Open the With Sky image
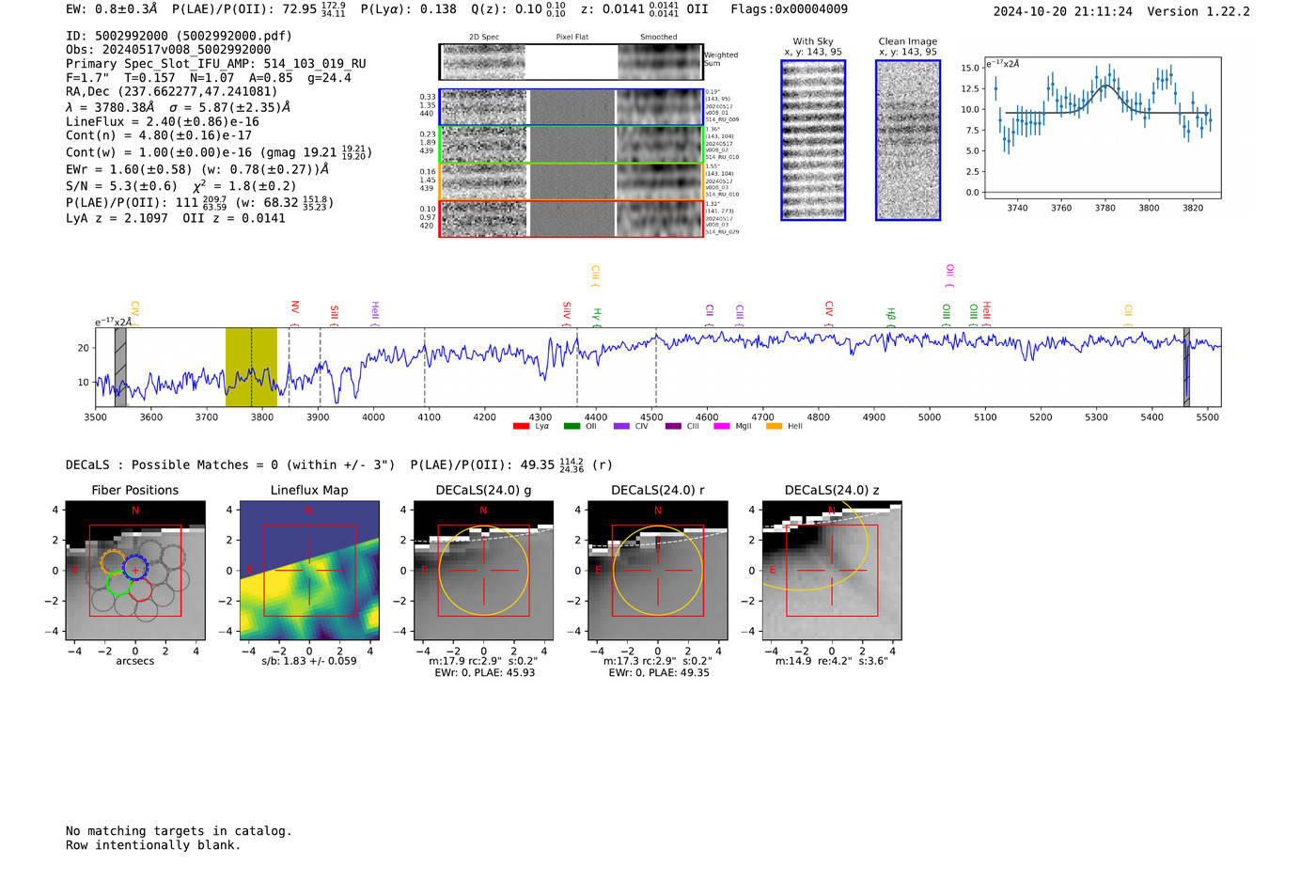The height and width of the screenshot is (896, 1316). pyautogui.click(x=813, y=140)
